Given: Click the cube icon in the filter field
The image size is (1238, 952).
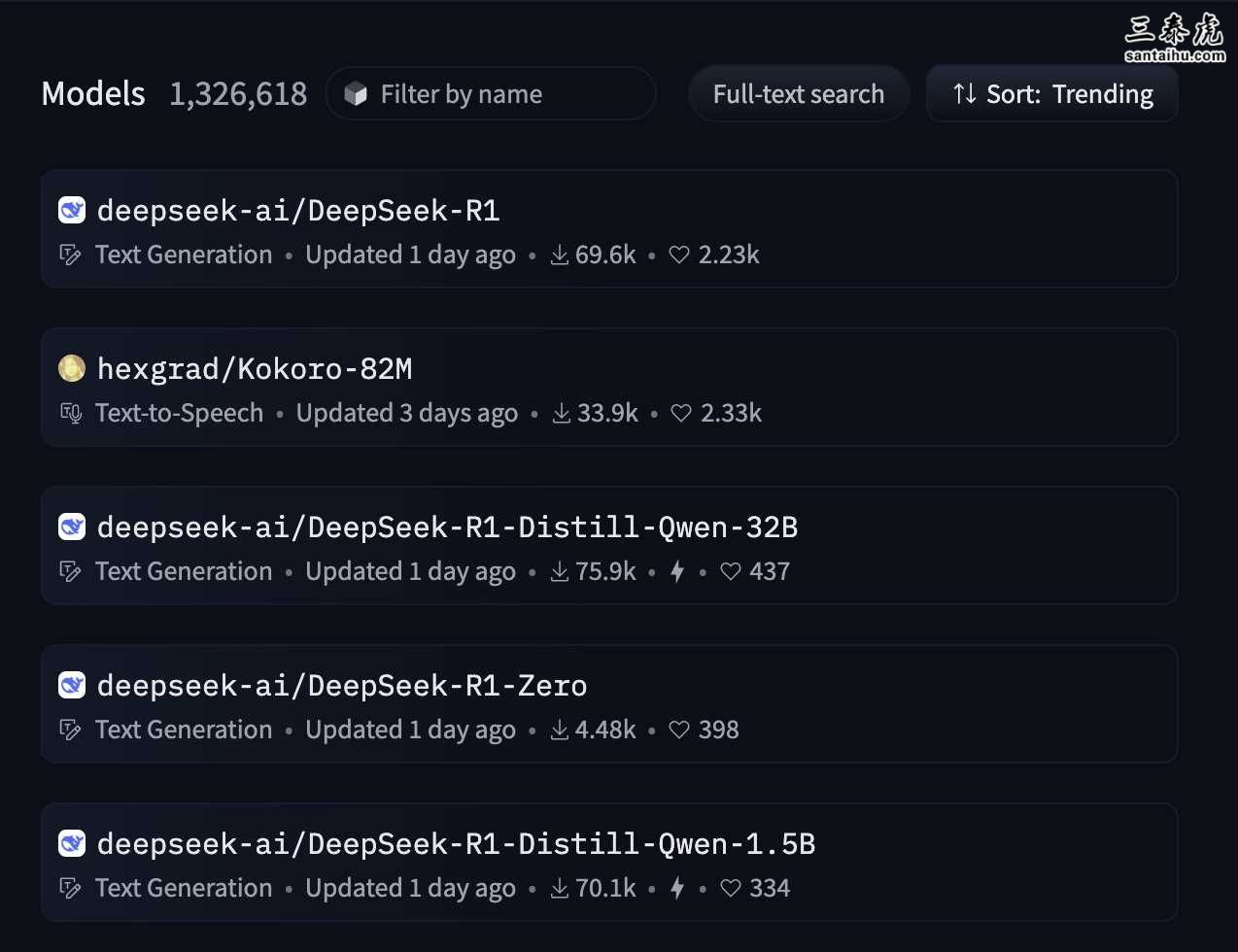Looking at the screenshot, I should click(x=356, y=94).
